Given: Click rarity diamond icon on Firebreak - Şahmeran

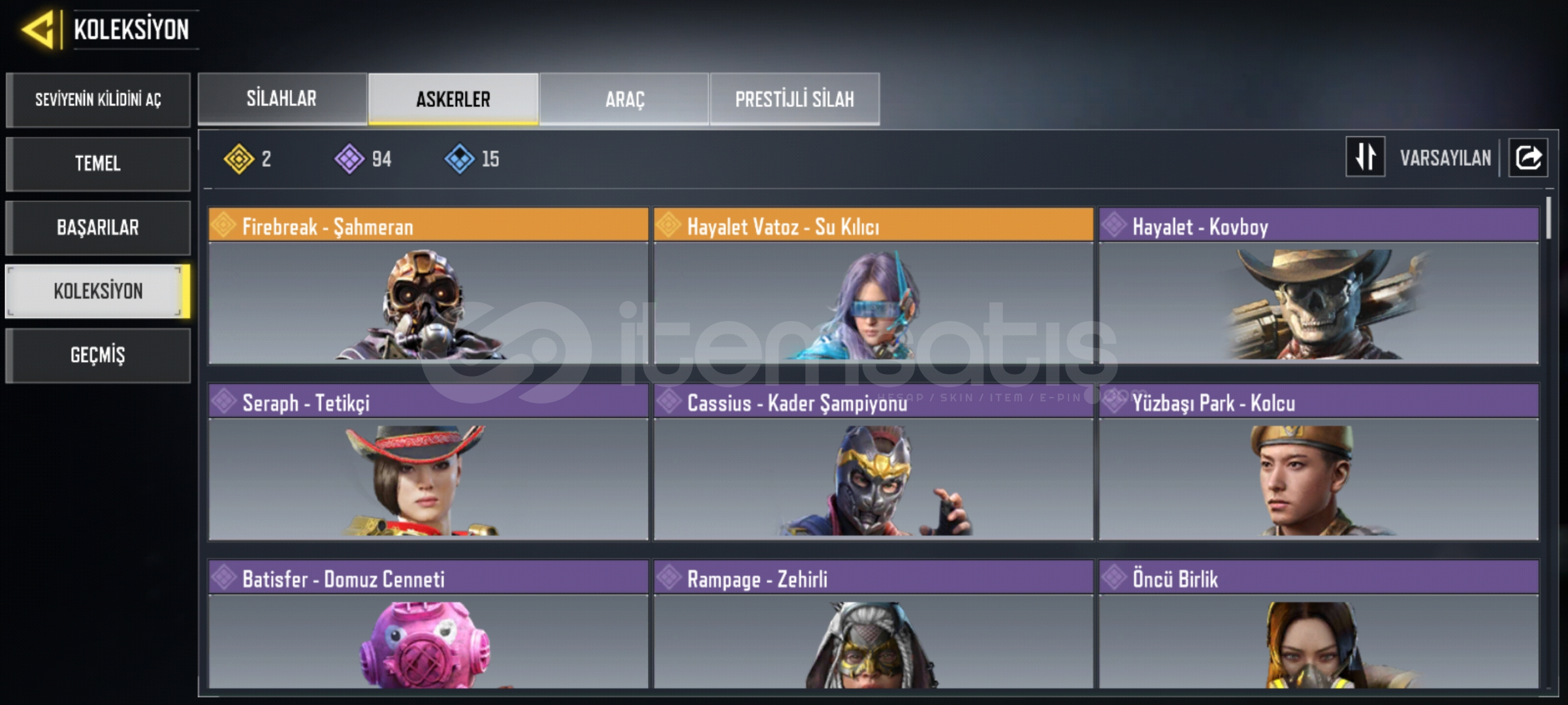Looking at the screenshot, I should click(223, 225).
